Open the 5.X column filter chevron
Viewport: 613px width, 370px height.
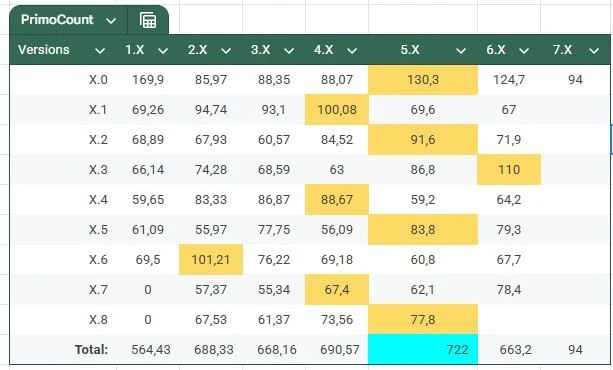click(x=461, y=50)
